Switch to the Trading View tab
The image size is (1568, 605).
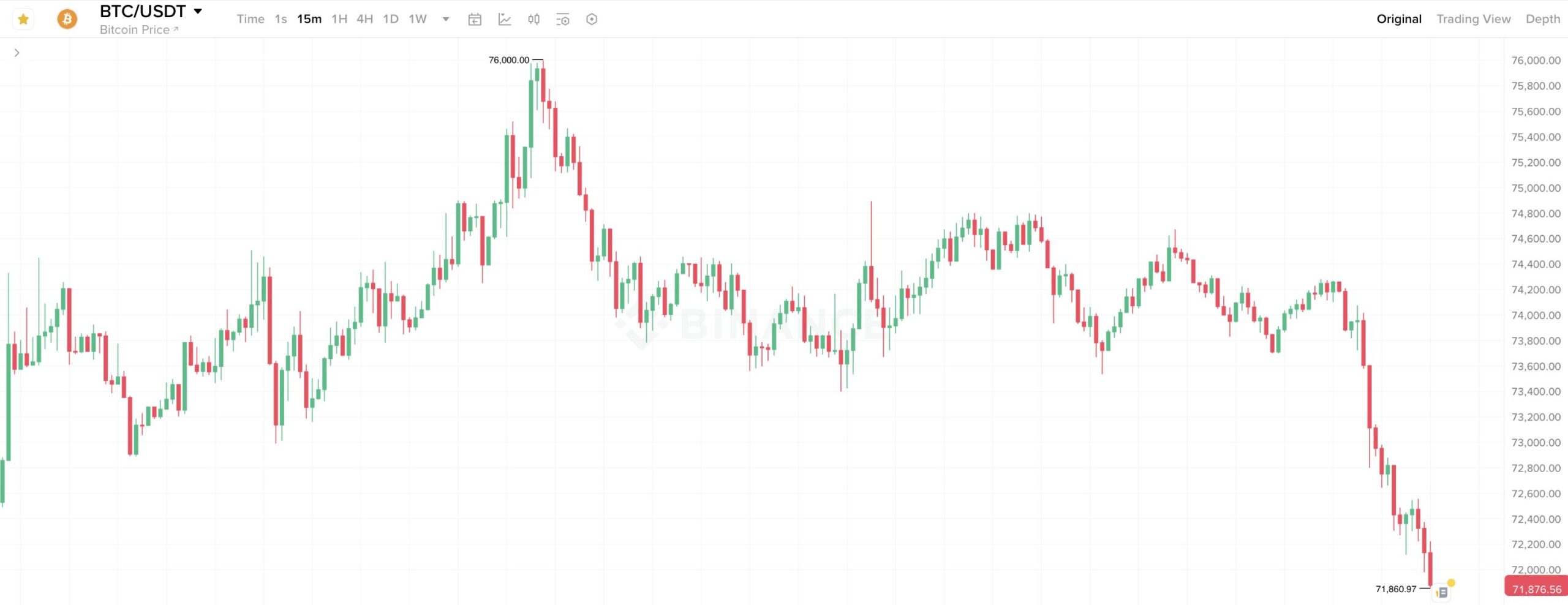1473,19
